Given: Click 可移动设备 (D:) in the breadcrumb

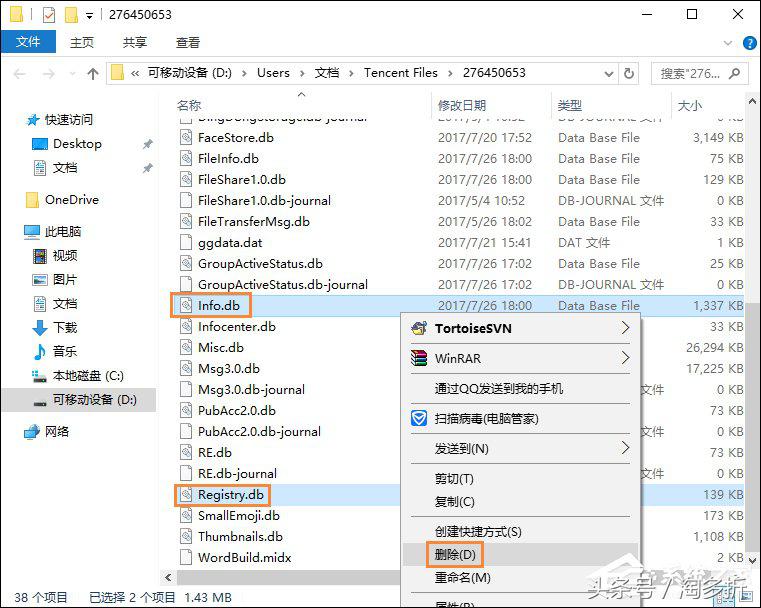Looking at the screenshot, I should [x=190, y=73].
